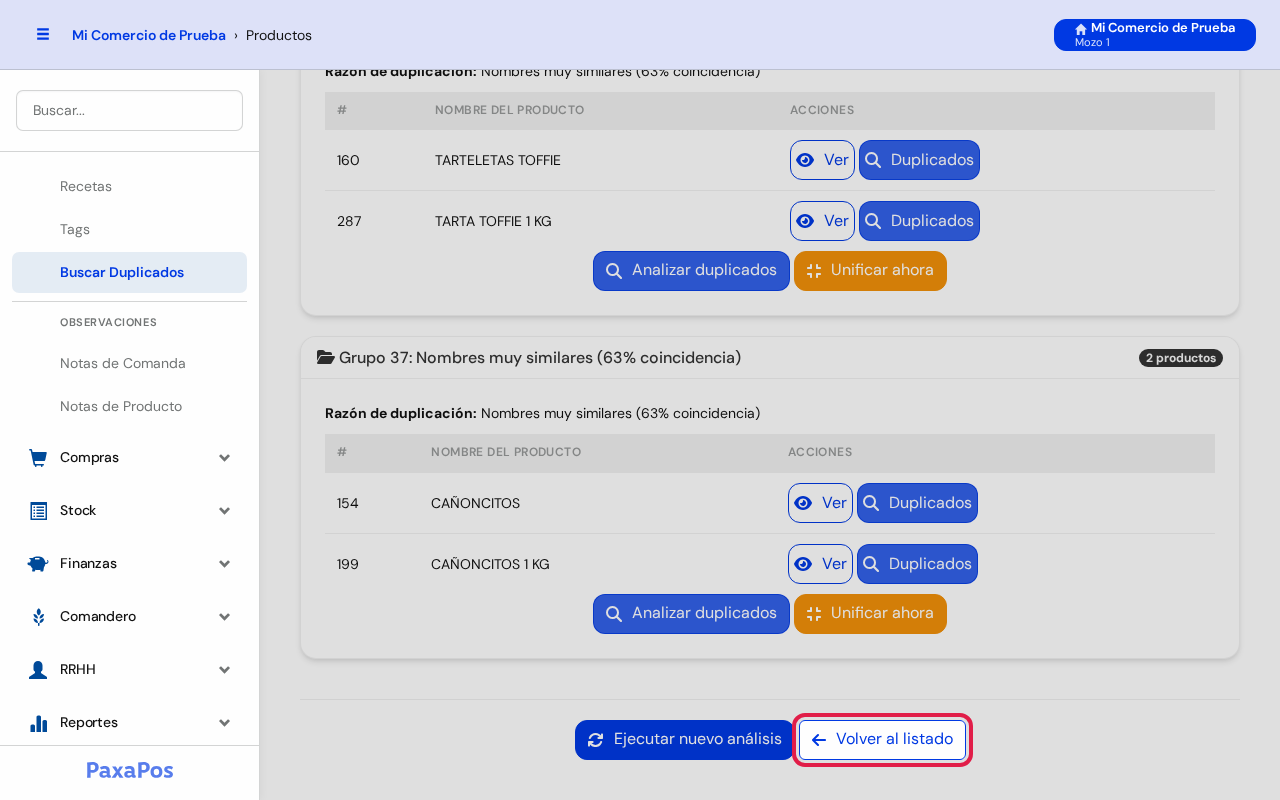Select Buscar Duplicados in the sidebar
The image size is (1280, 800).
click(129, 273)
